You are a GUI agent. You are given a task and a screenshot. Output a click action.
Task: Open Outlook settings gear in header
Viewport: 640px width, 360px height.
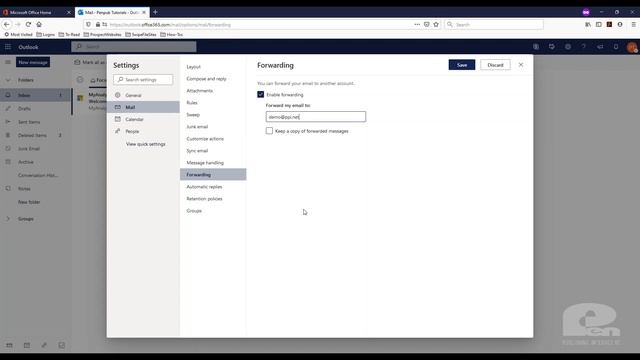(568, 47)
